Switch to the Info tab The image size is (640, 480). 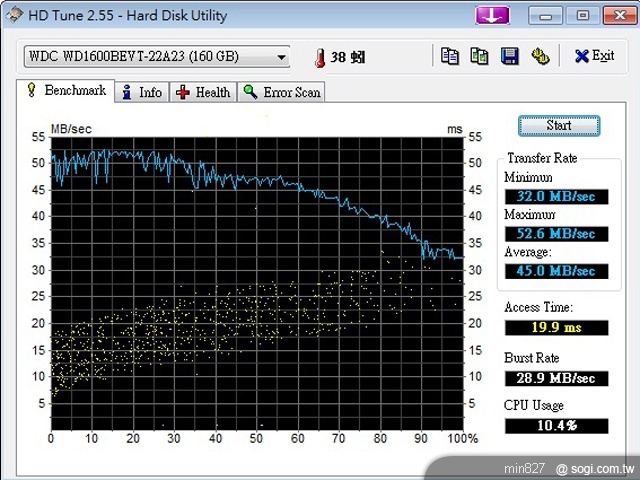[141, 92]
